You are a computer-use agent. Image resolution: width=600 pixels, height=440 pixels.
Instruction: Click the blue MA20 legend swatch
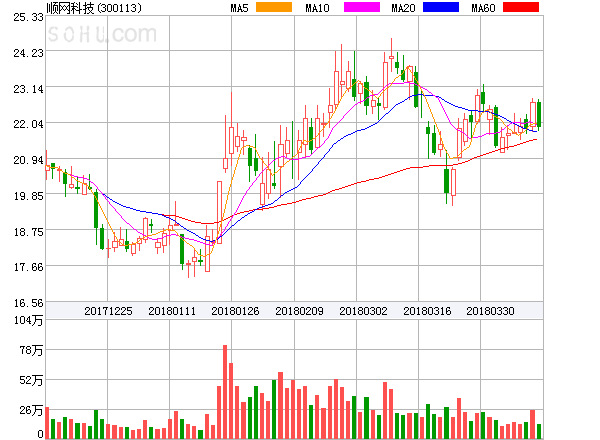(x=441, y=7)
